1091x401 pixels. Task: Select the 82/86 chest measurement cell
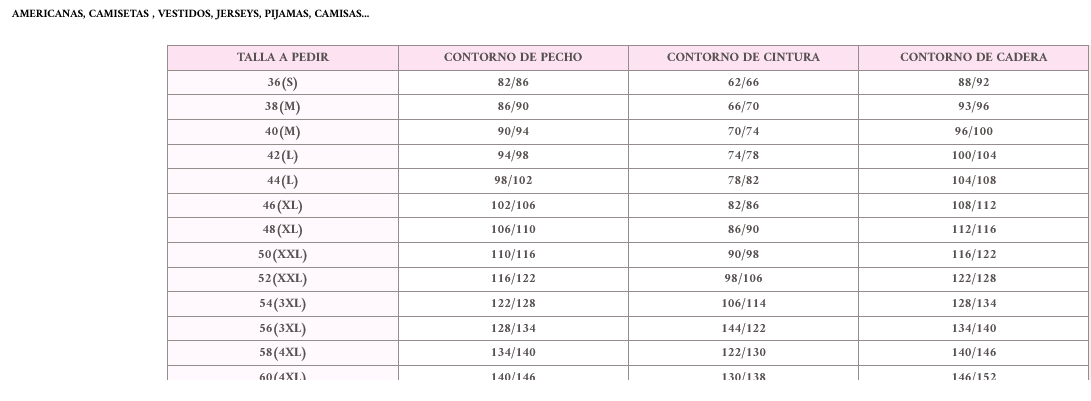tap(513, 82)
